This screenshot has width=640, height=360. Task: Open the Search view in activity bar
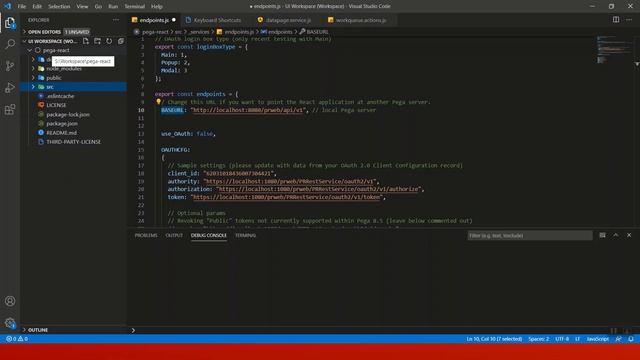click(10, 44)
